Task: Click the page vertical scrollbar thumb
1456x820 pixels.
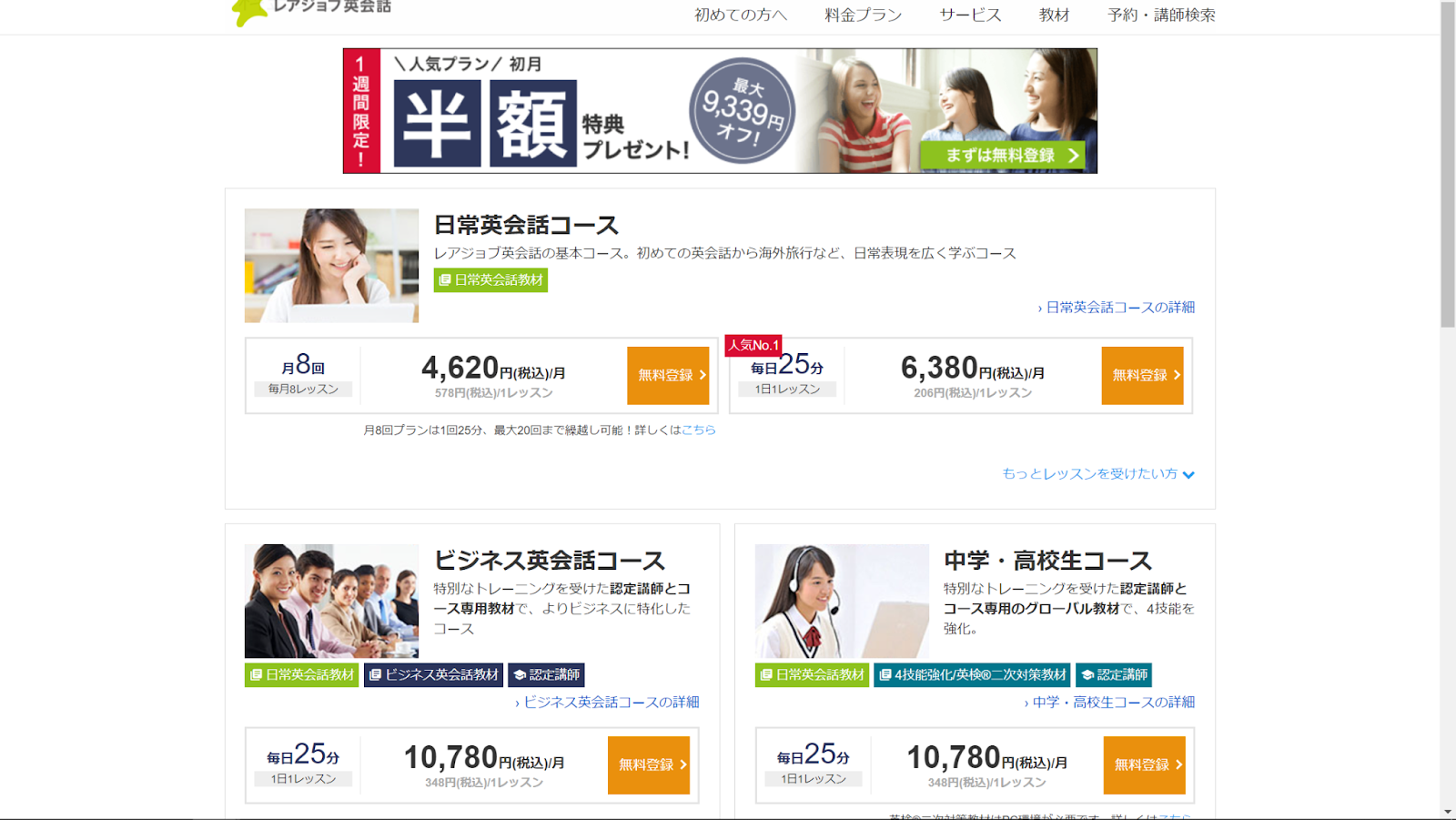Action: (1448, 166)
